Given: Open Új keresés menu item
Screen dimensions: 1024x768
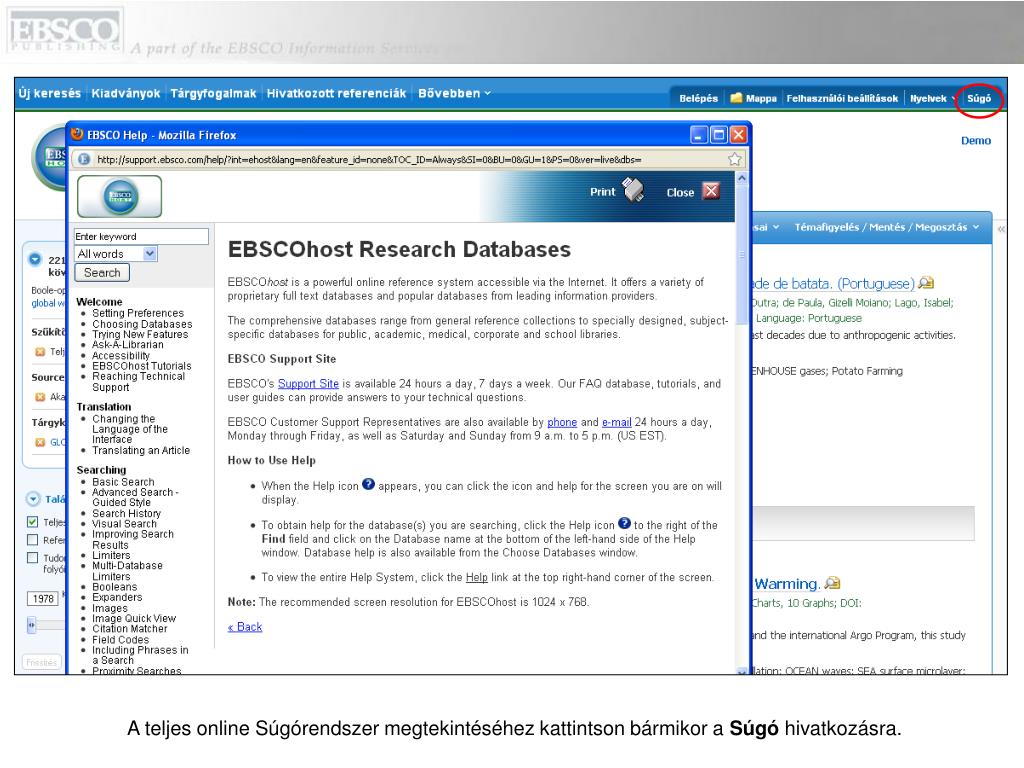Looking at the screenshot, I should (50, 93).
